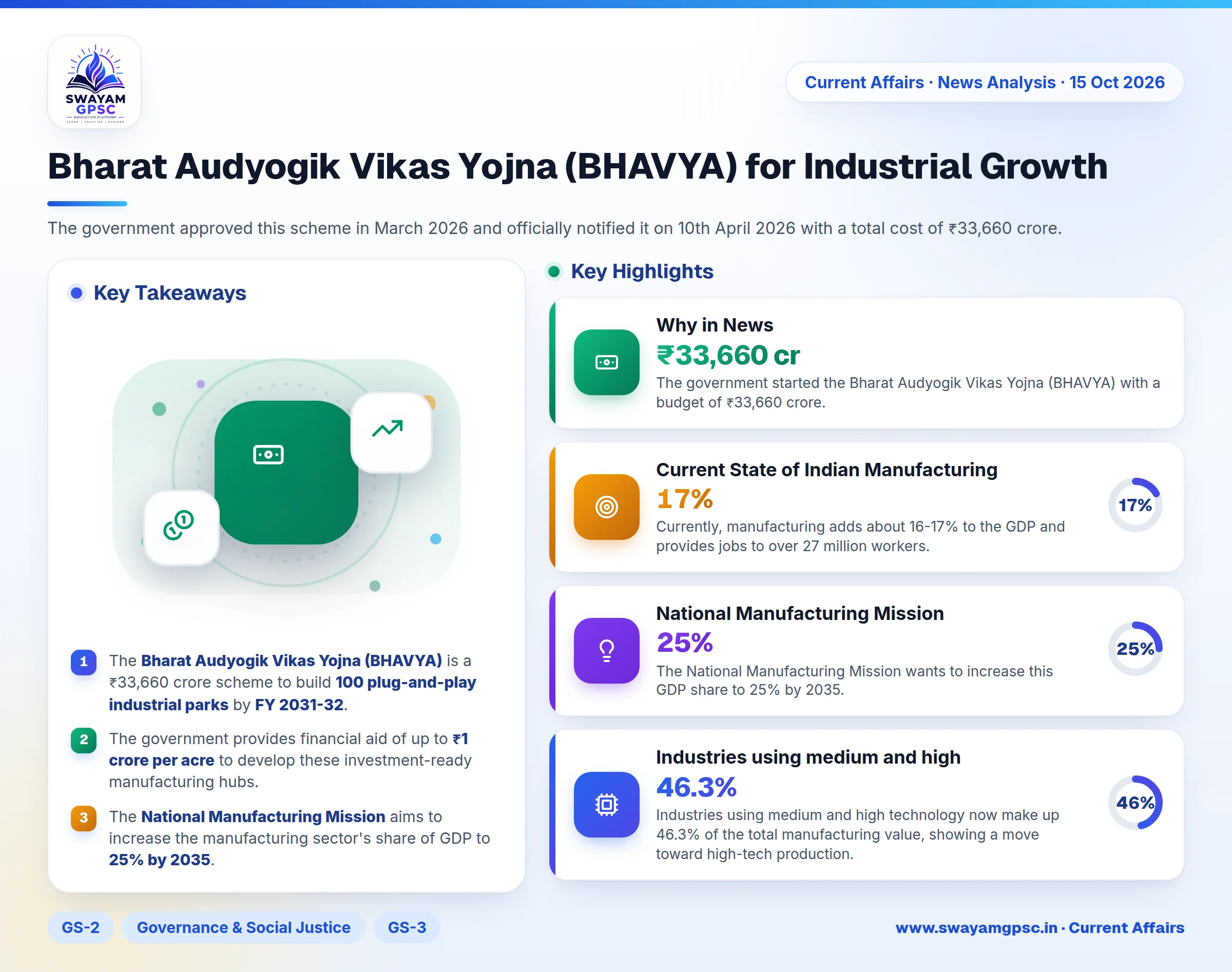
Task: Click the Key Highlights heading
Action: tap(642, 271)
